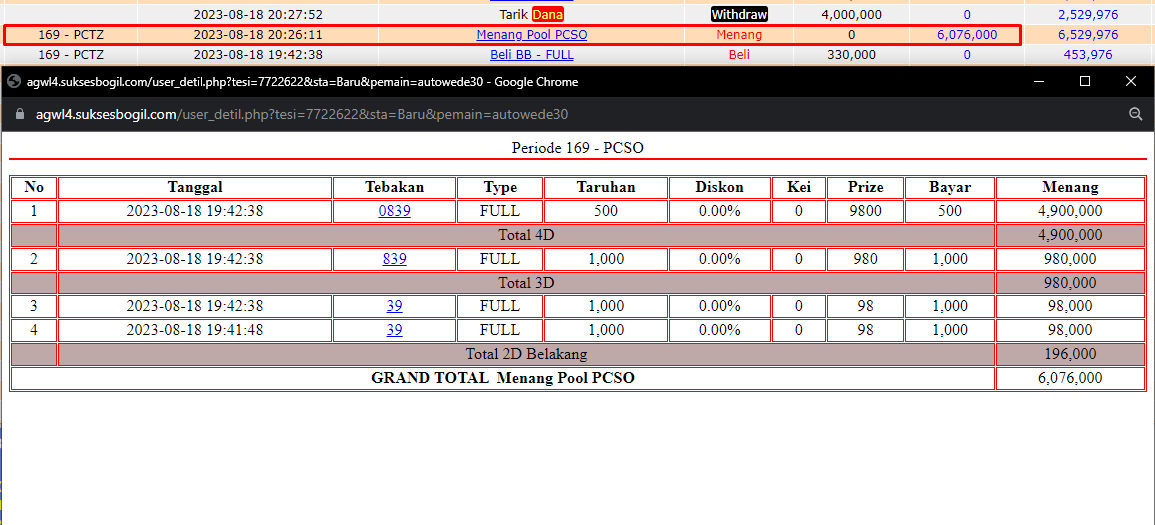Click the Tarik label in the background table

513,14
